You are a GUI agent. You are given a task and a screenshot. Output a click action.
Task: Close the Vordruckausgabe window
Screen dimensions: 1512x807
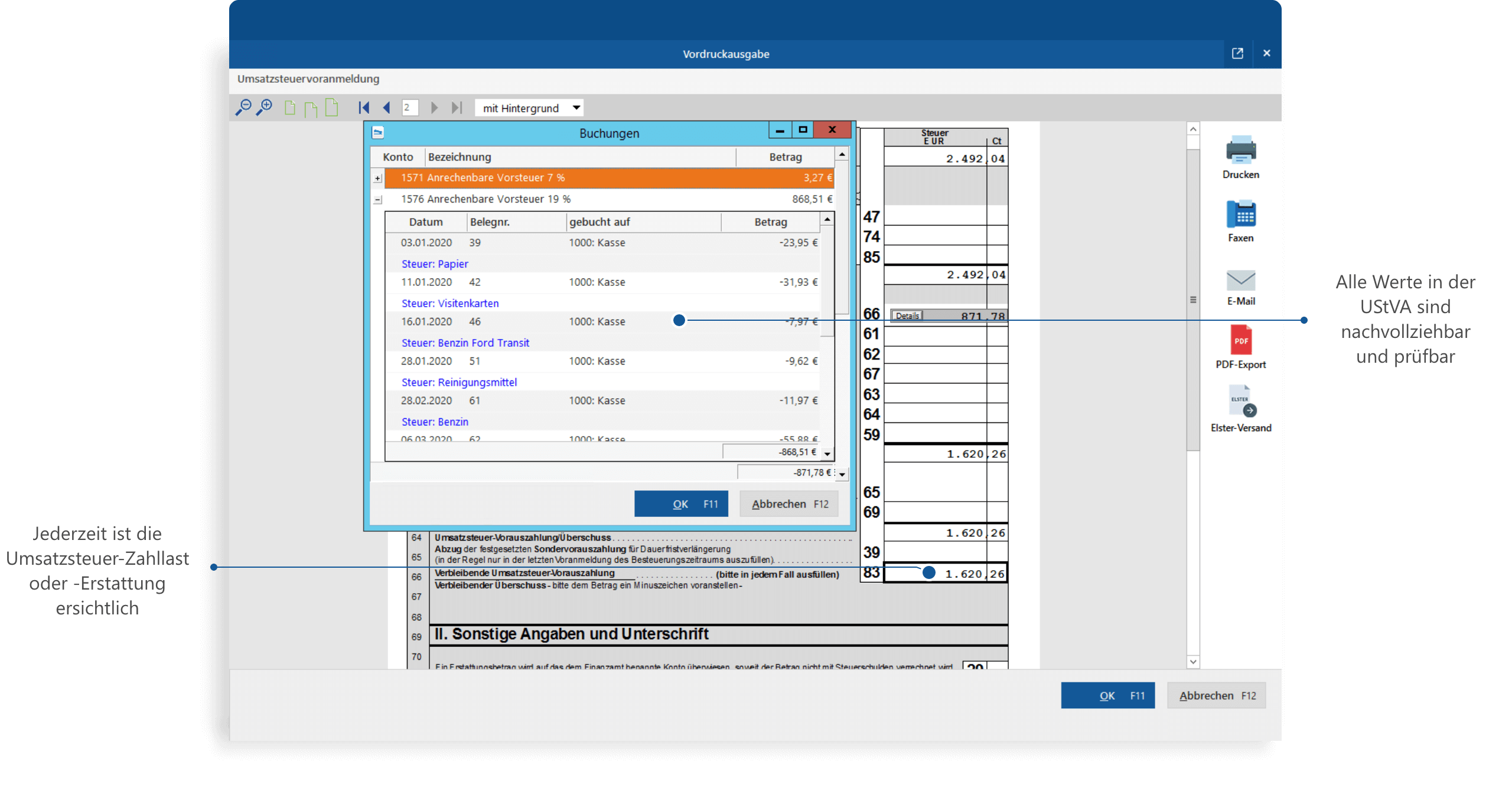tap(1266, 53)
